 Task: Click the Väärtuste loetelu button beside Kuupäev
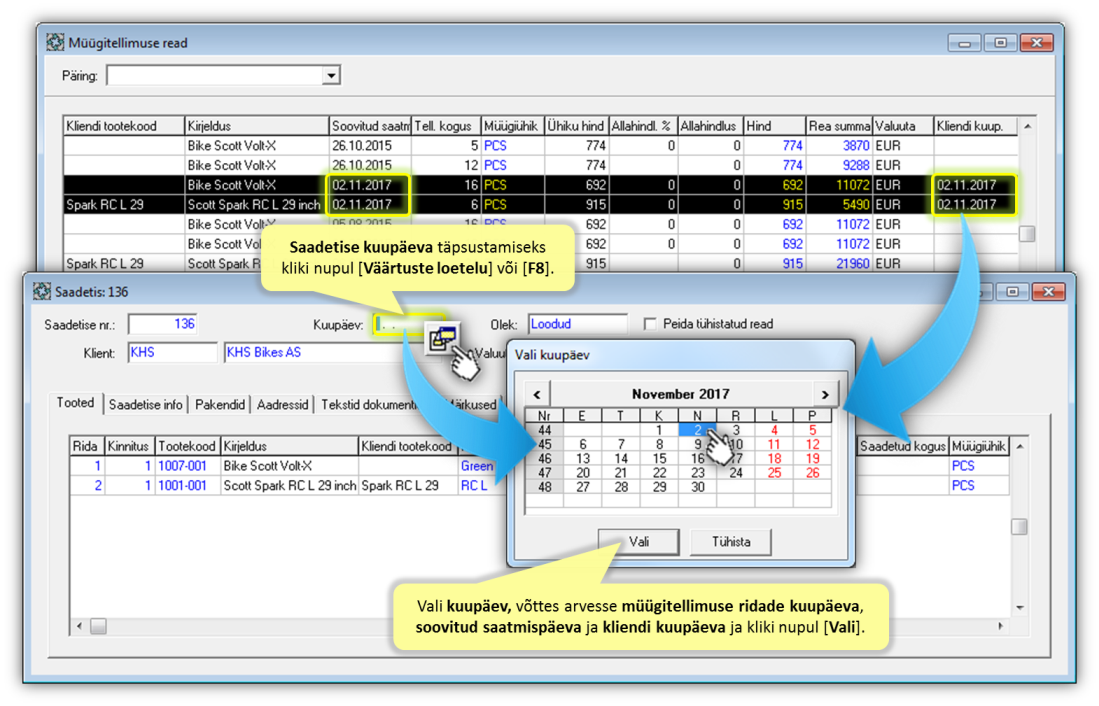443,339
